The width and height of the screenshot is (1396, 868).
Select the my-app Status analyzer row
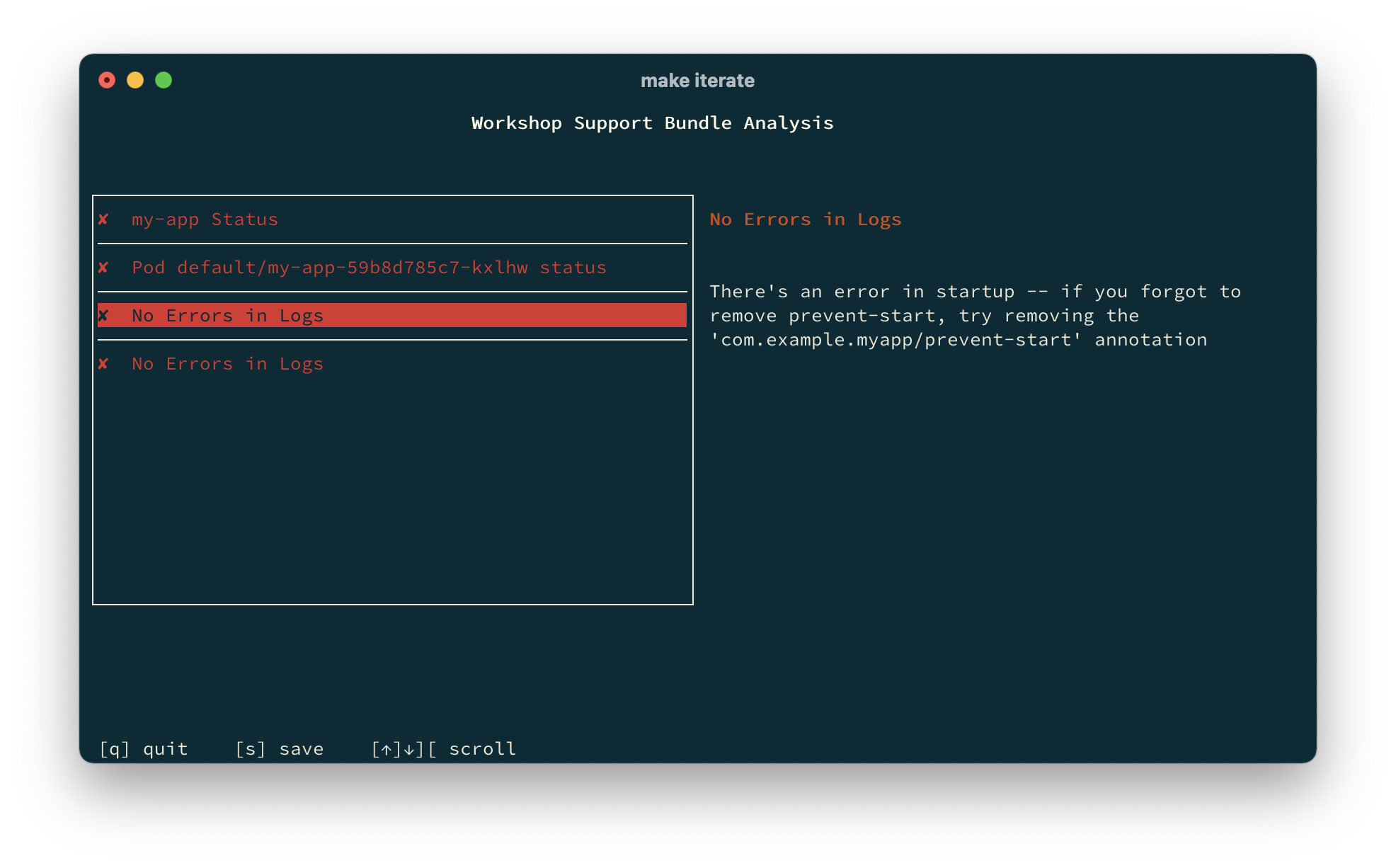[x=205, y=219]
